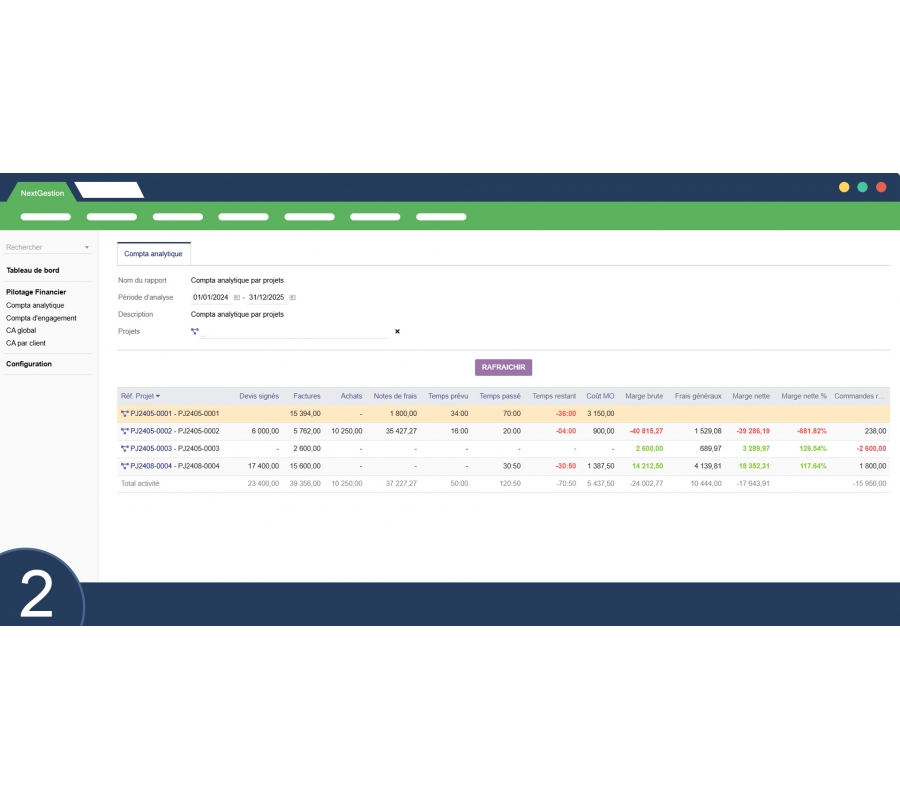Image resolution: width=900 pixels, height=800 pixels.
Task: Click the hierarchy icon in Projets field
Action: tap(195, 331)
